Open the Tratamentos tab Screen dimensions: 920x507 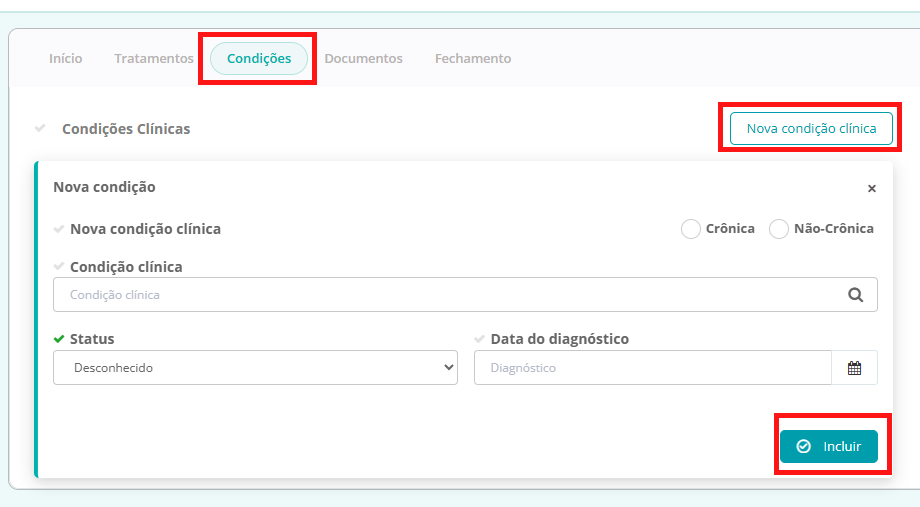click(154, 59)
